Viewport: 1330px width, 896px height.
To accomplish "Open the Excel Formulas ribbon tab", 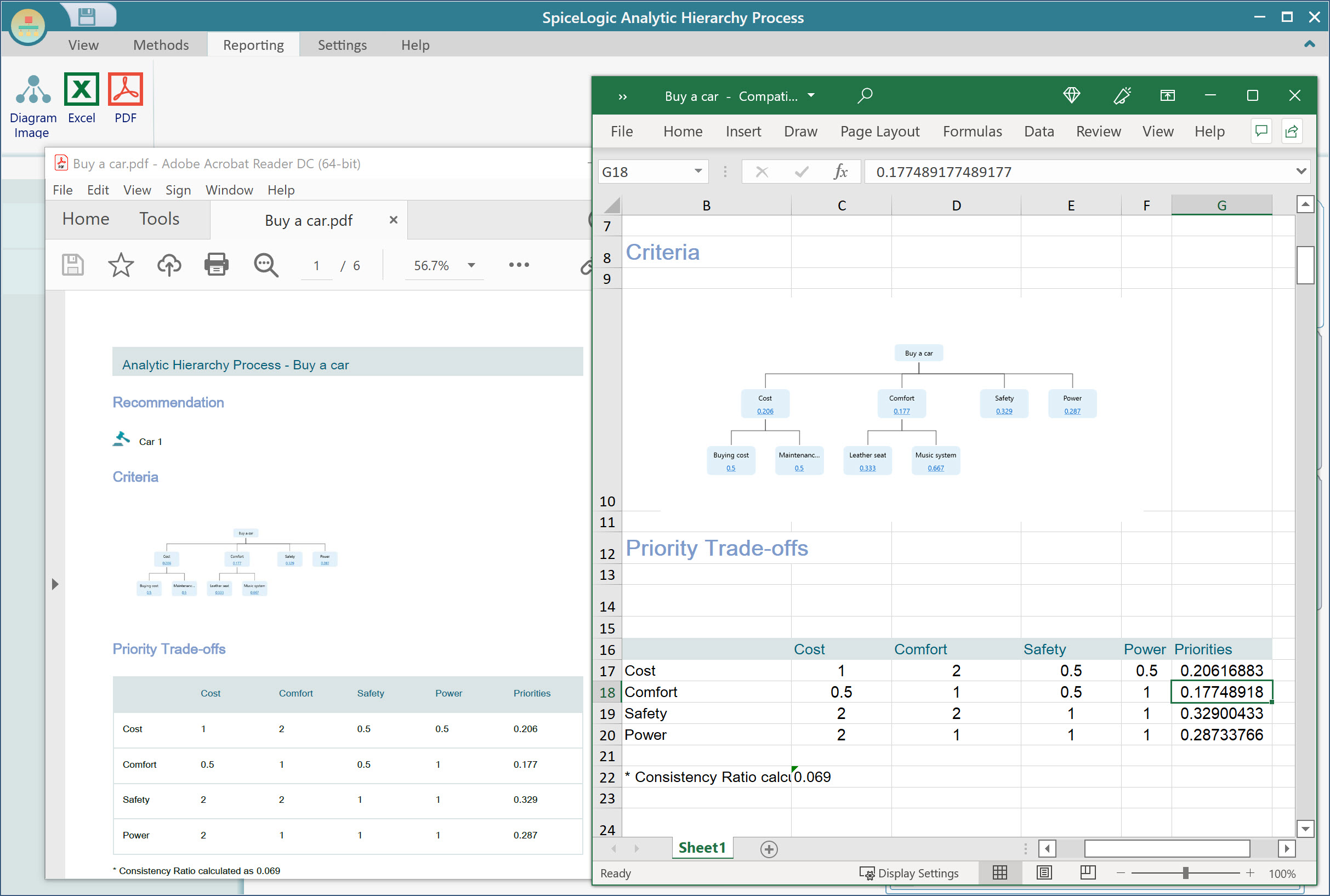I will (x=972, y=132).
